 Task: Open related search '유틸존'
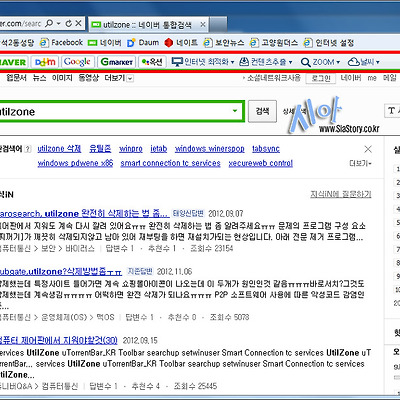[100, 149]
